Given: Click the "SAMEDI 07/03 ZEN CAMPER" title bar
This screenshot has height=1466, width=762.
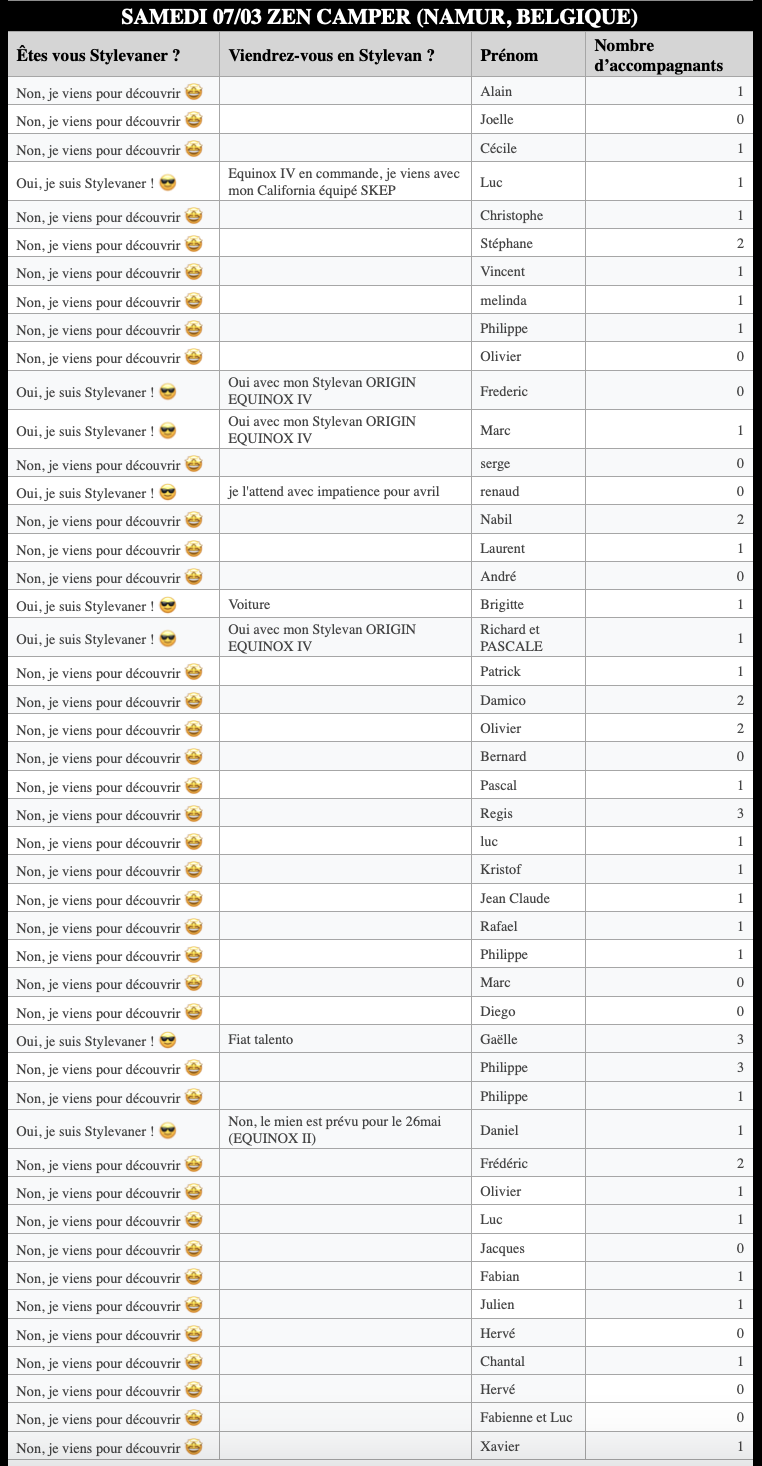Looking at the screenshot, I should pyautogui.click(x=380, y=17).
